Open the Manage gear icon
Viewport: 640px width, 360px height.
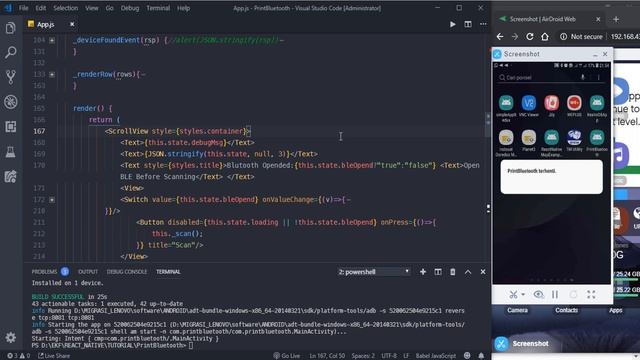11,337
